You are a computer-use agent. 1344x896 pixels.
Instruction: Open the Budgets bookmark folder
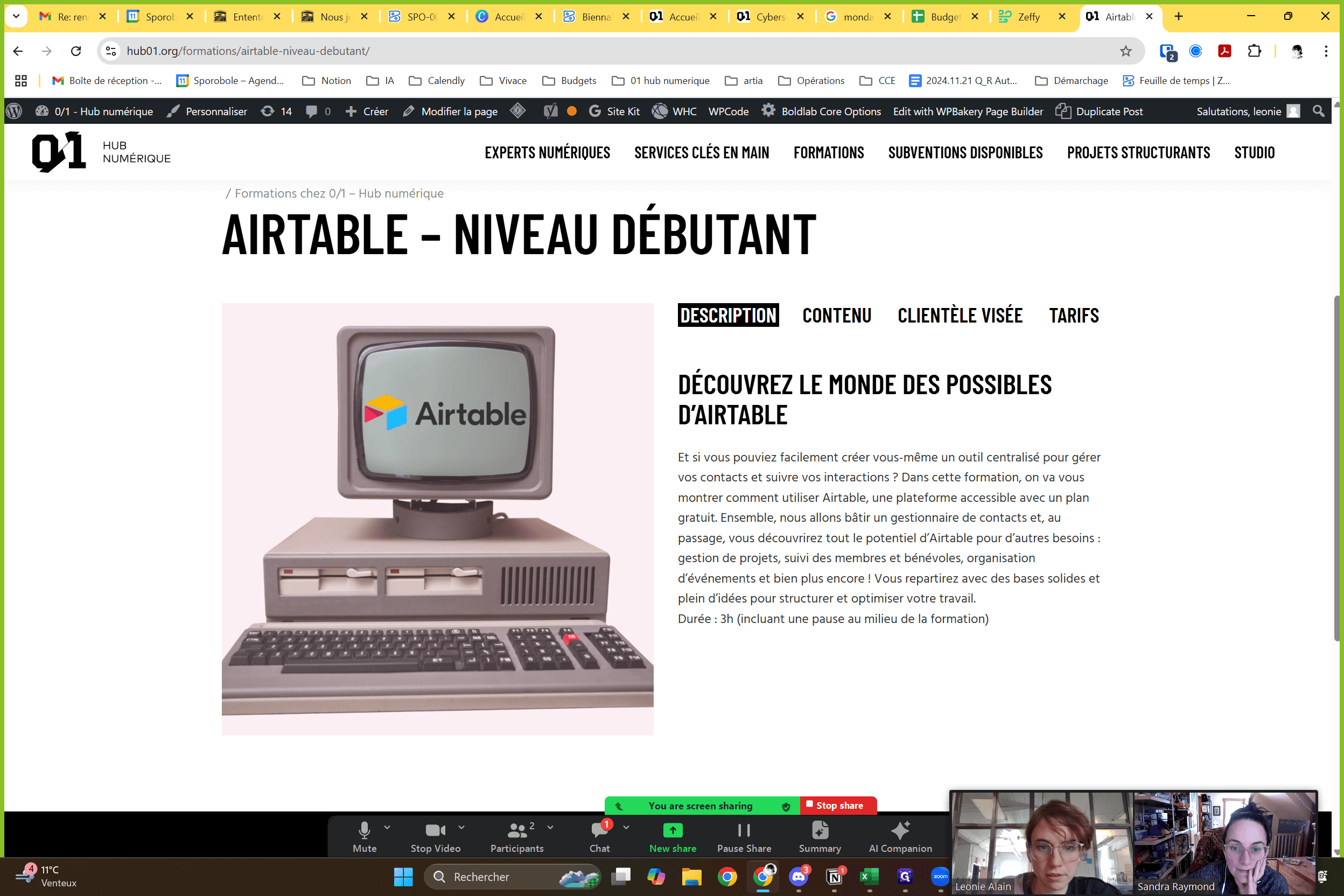(569, 81)
